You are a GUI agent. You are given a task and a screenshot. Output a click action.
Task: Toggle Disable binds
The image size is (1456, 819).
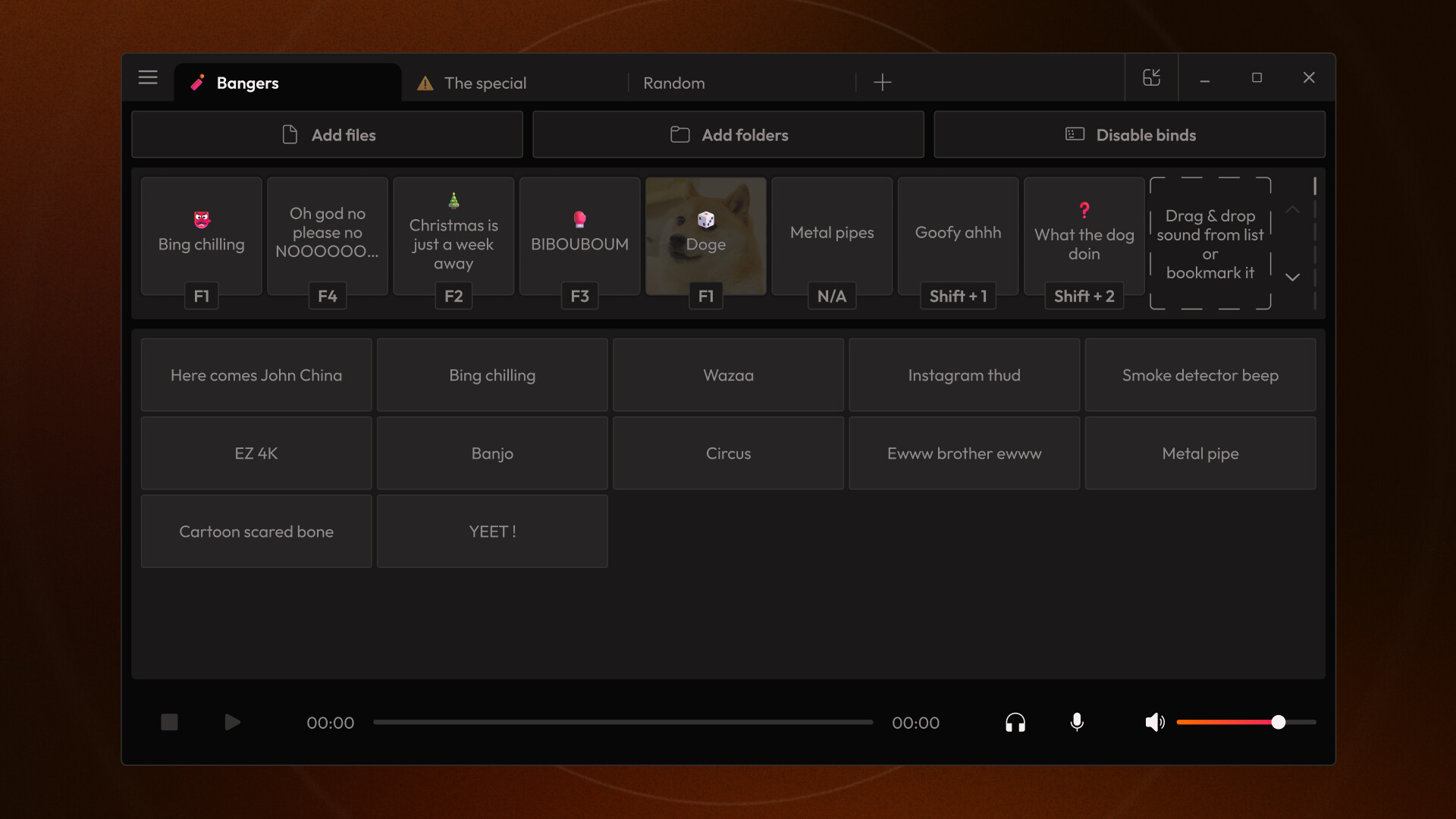(1129, 134)
